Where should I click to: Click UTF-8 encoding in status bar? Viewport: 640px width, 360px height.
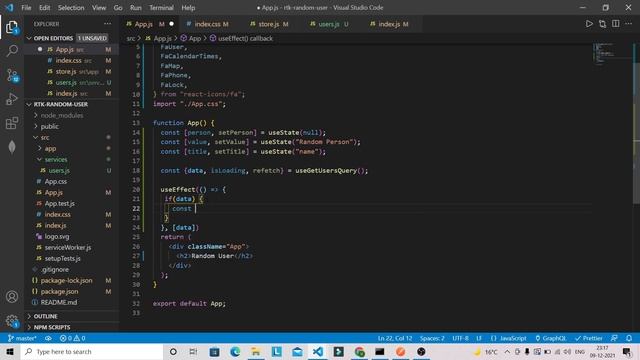tap(460, 338)
